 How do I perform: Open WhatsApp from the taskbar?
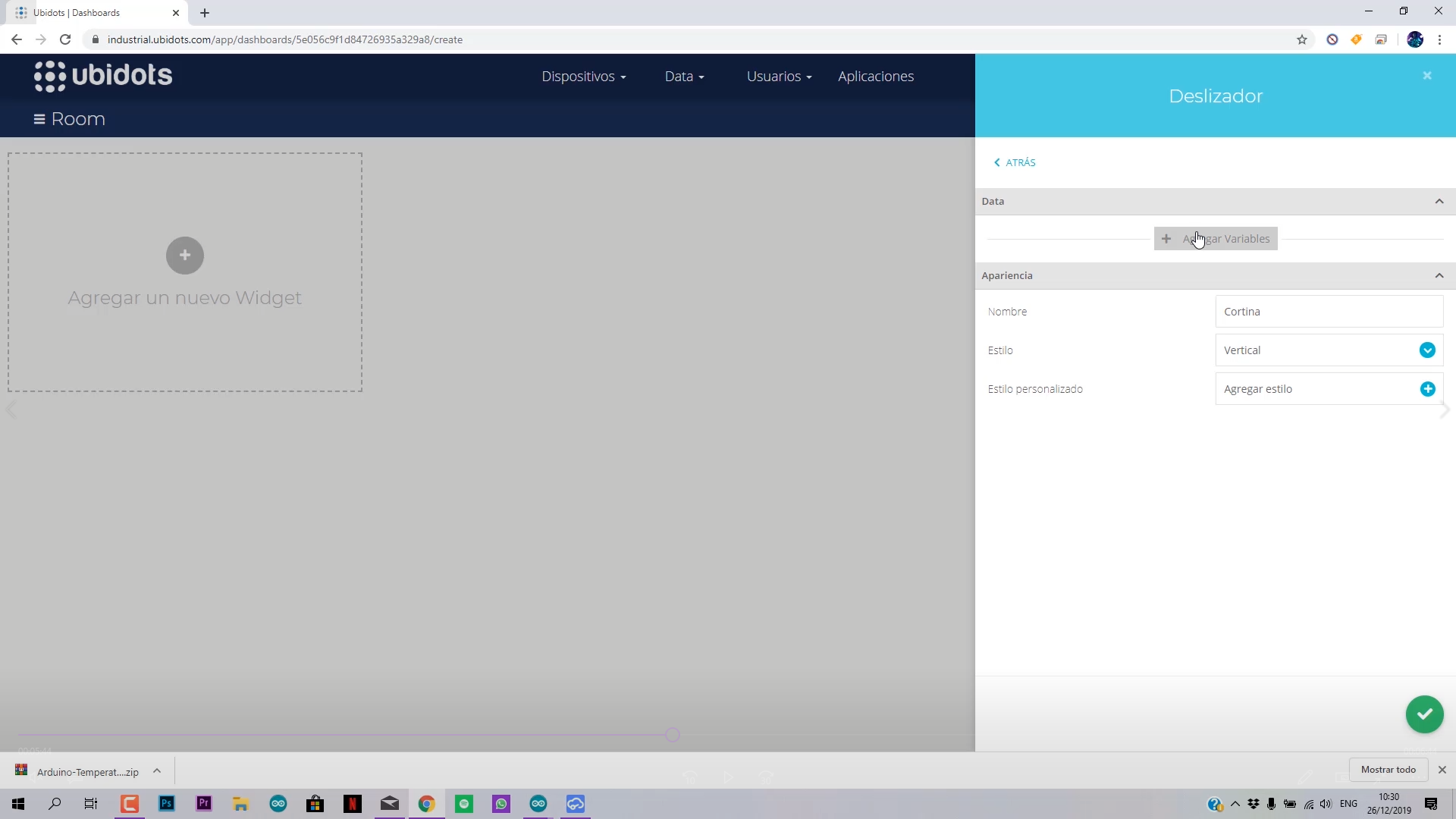(x=501, y=804)
